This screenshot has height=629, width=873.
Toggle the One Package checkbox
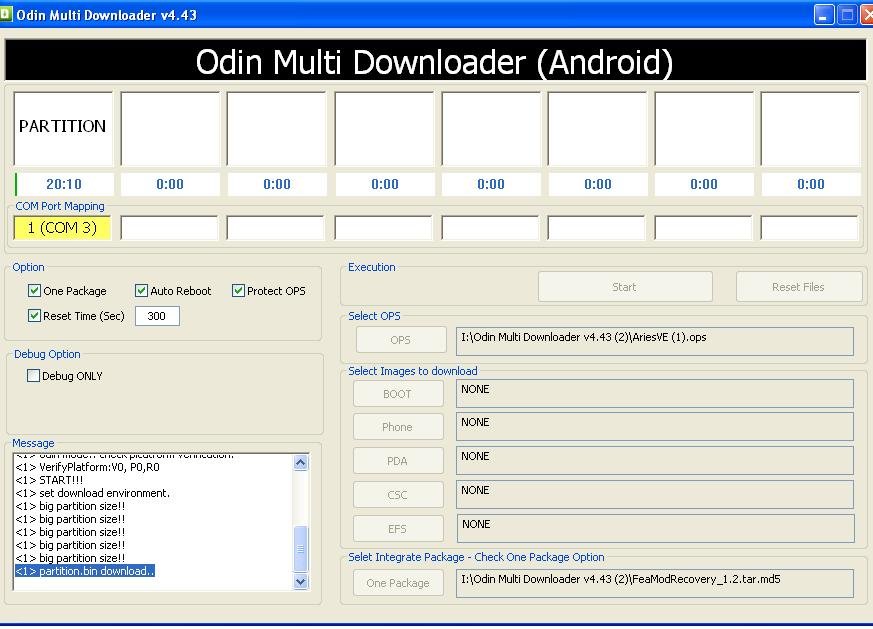[x=34, y=291]
